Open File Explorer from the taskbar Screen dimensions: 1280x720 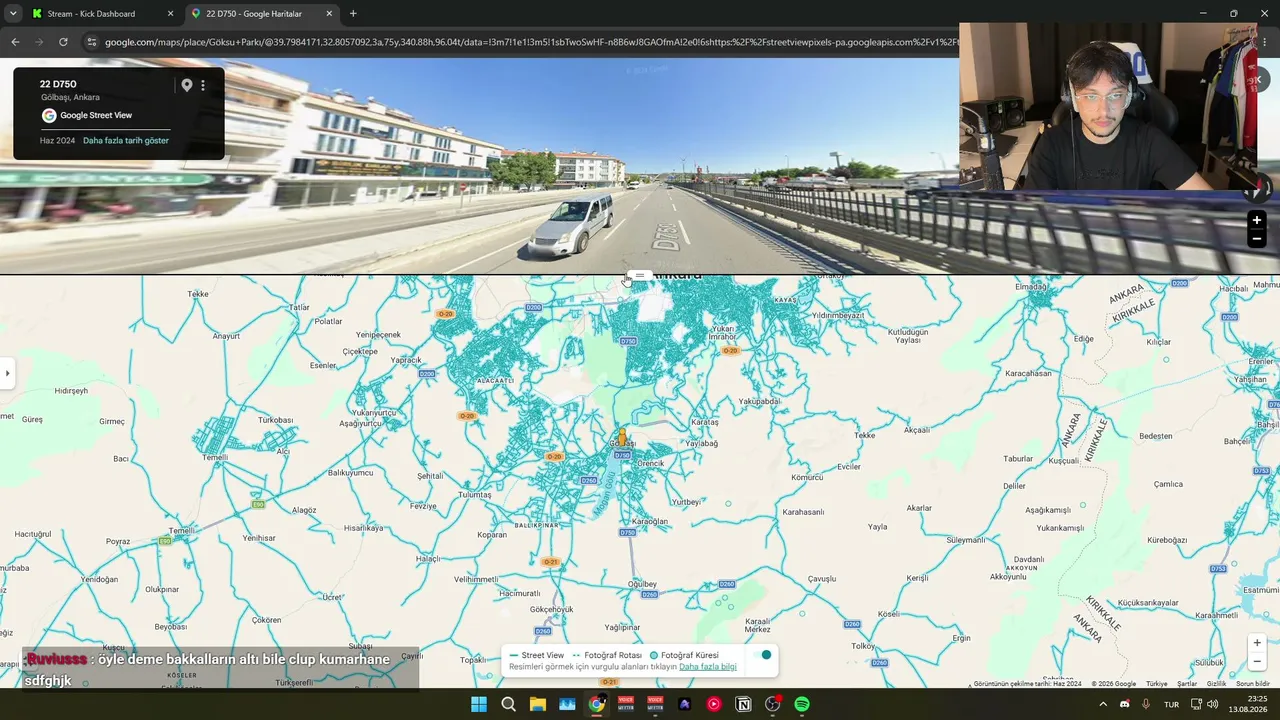point(538,704)
